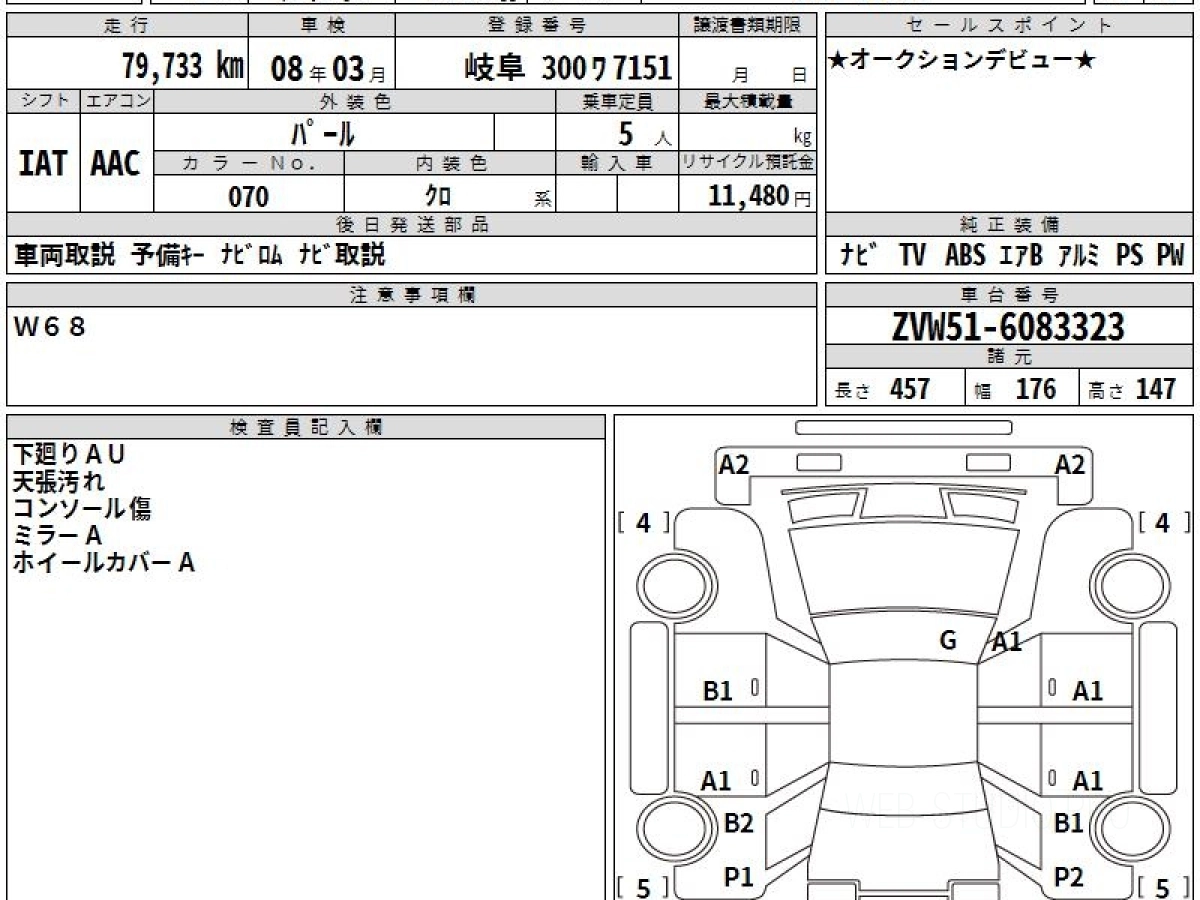This screenshot has width=1200, height=900.
Task: Click the セールスポイント header
Action: (x=1009, y=26)
